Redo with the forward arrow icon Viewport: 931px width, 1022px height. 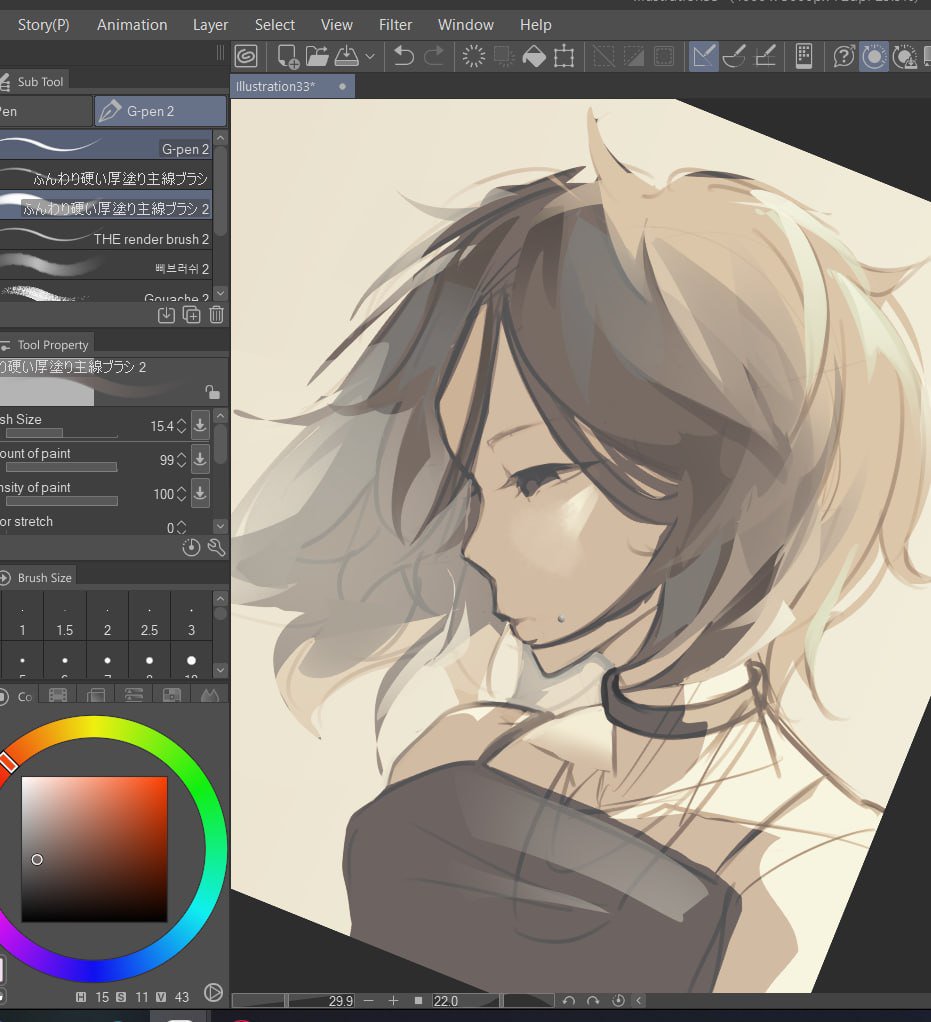434,57
